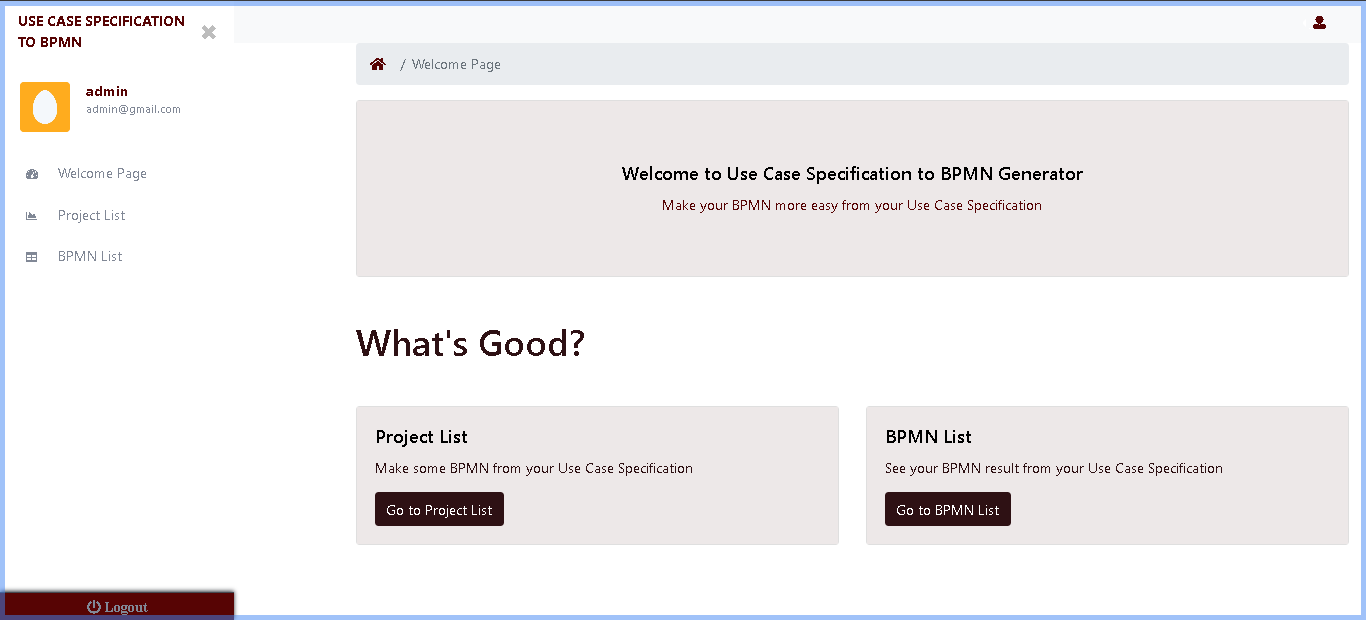Click the Project List card heading
The image size is (1366, 620).
[421, 436]
